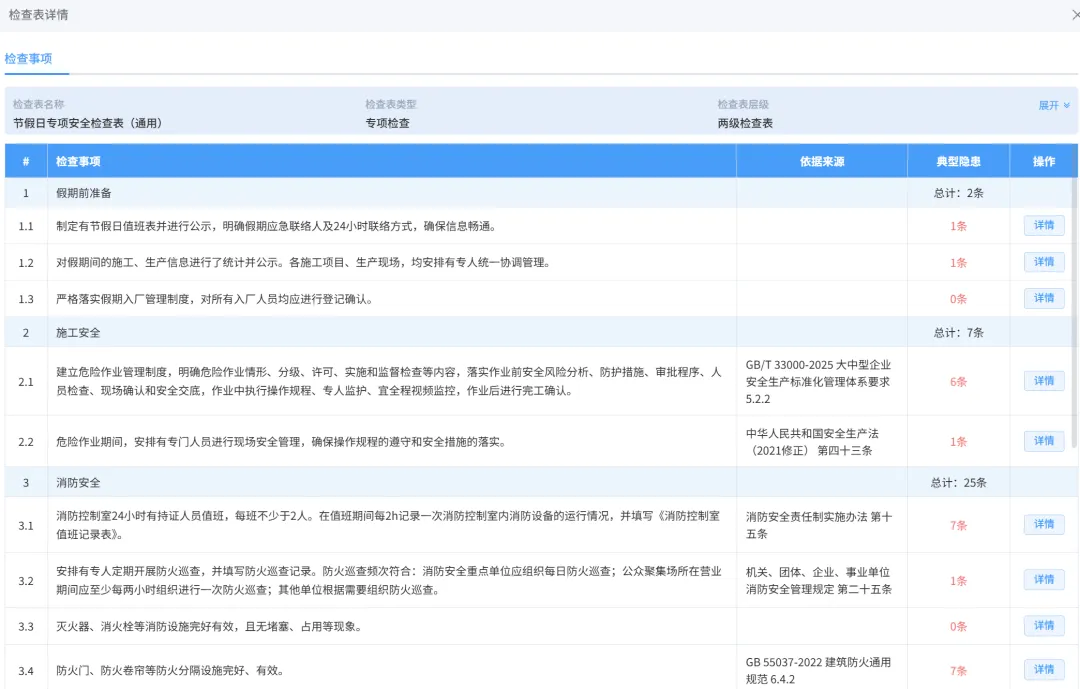1080x689 pixels.
Task: Open 详情 for item 3.2
Action: (x=1043, y=580)
